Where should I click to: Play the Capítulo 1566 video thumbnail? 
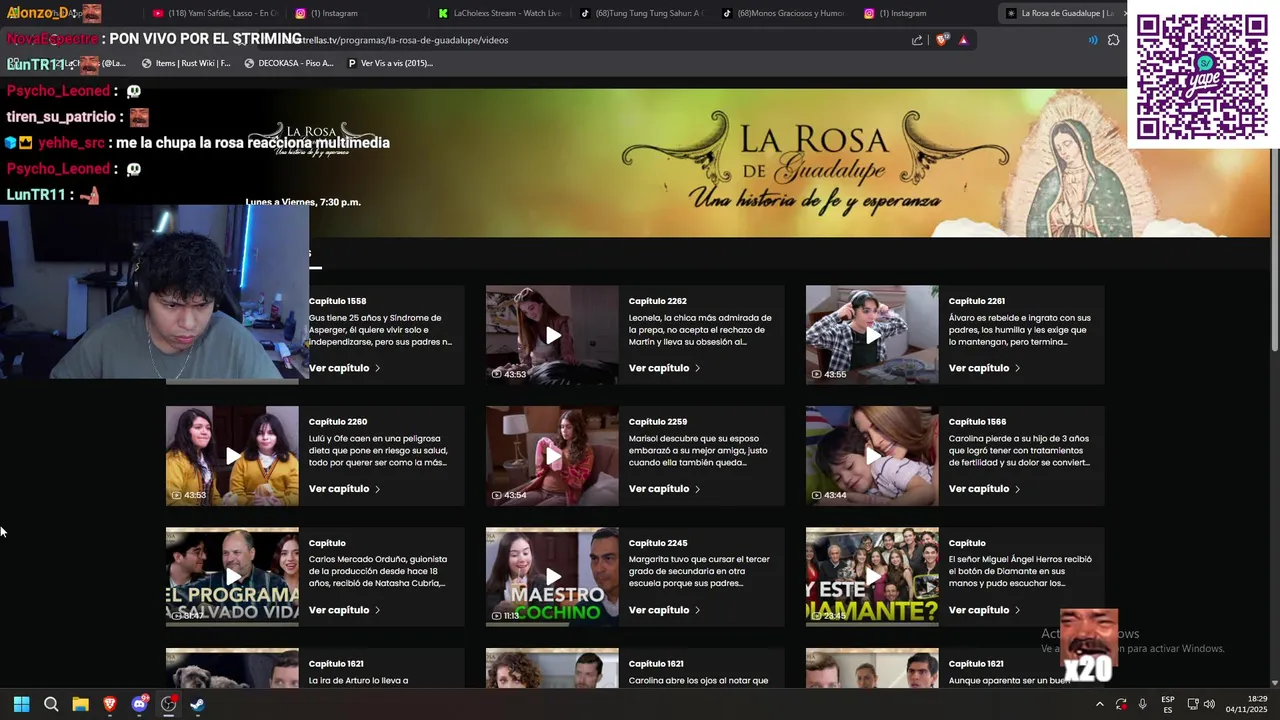coord(872,456)
